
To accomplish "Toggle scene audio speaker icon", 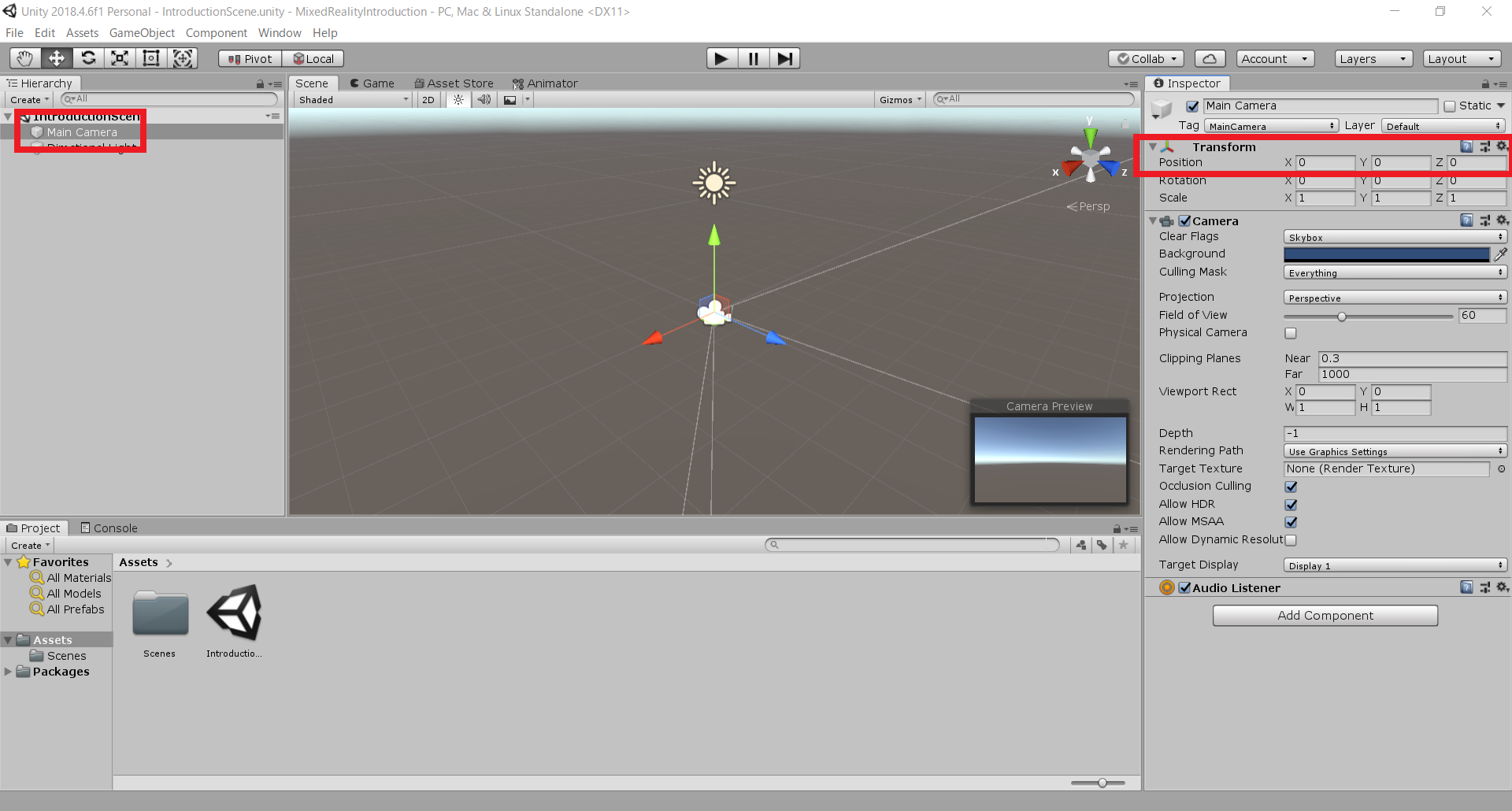I will click(484, 100).
